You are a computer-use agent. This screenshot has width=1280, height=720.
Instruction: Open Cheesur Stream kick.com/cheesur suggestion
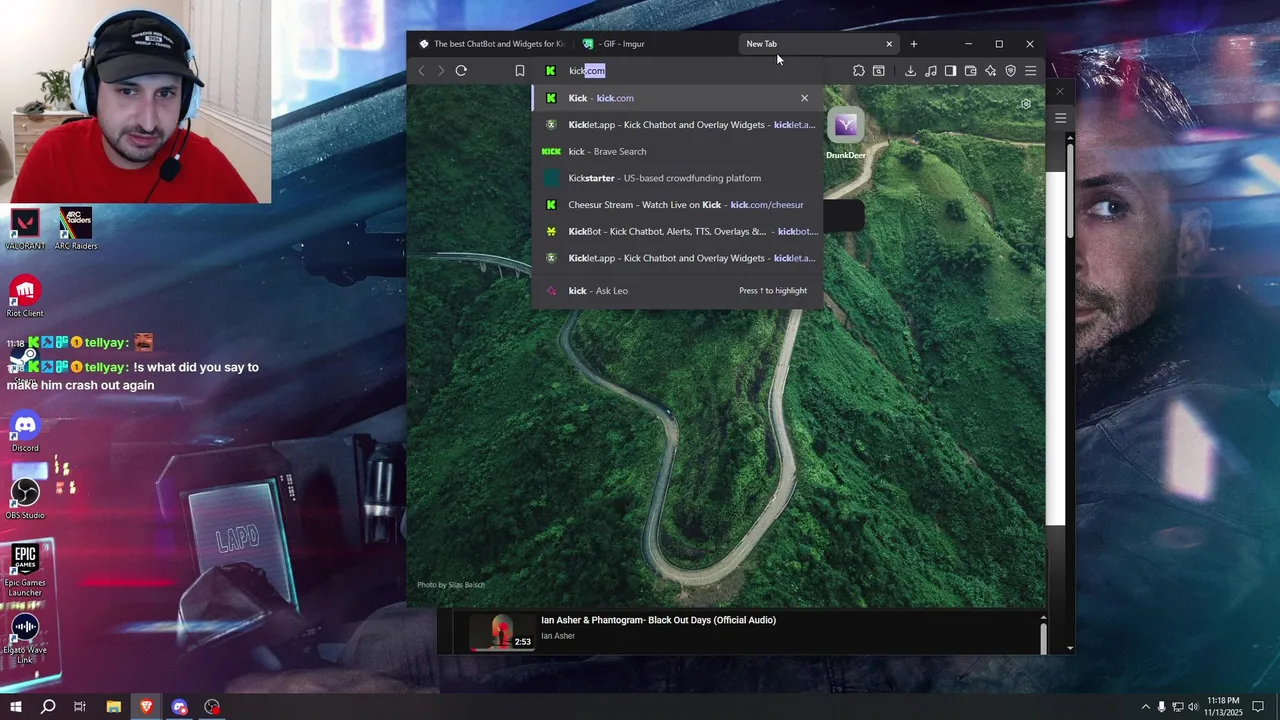(x=677, y=205)
